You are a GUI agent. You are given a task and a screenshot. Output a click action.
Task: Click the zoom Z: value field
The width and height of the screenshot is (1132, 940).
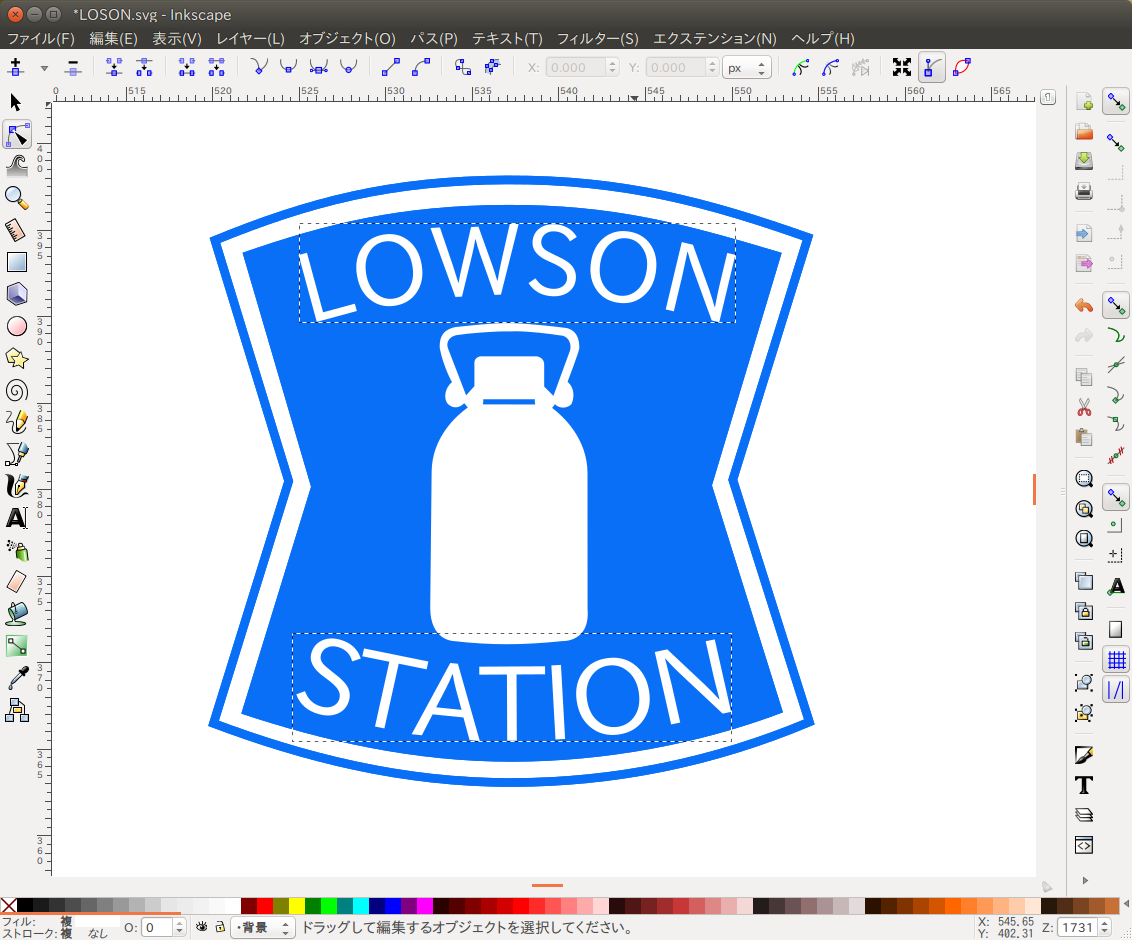pyautogui.click(x=1077, y=928)
